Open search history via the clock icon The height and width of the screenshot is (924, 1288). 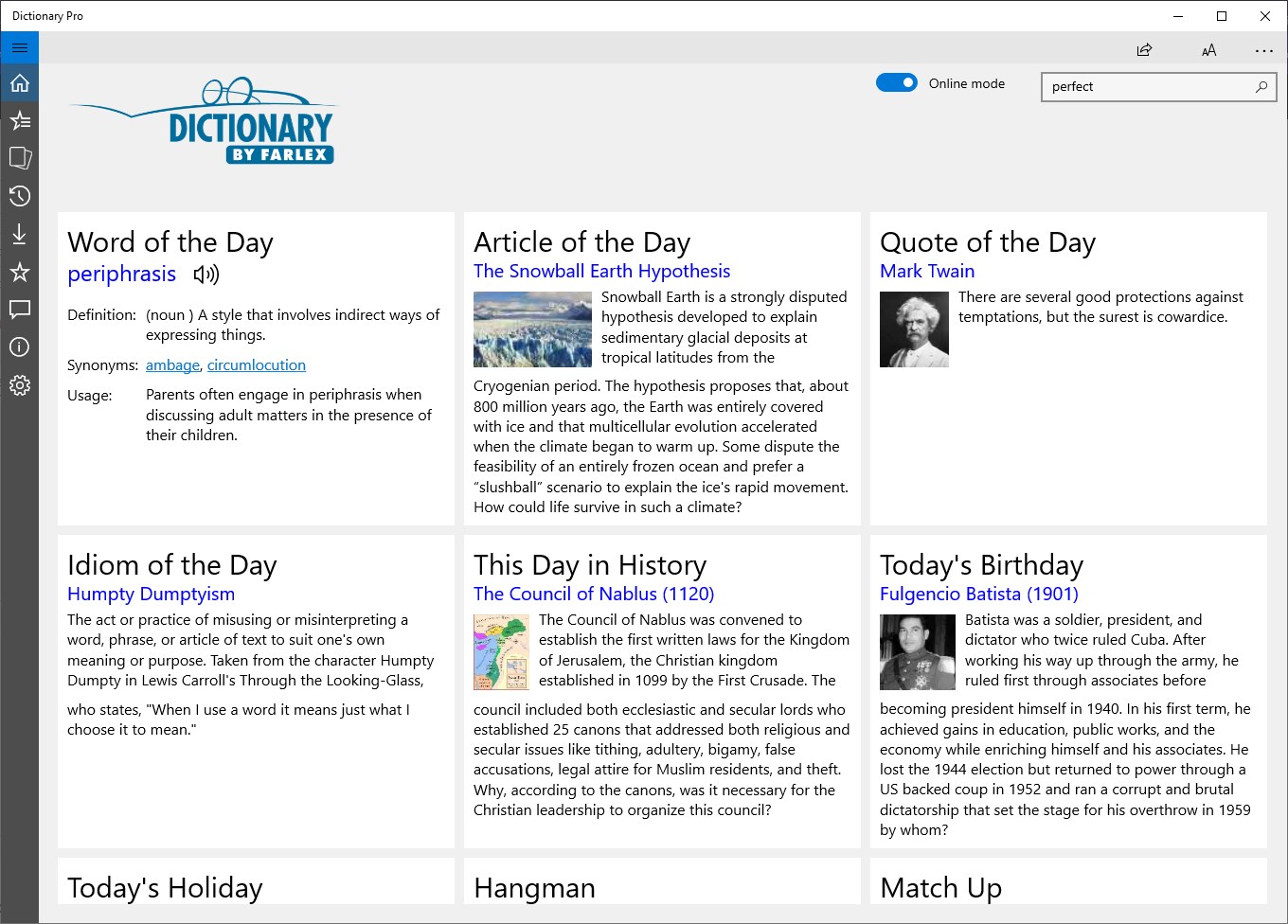pyautogui.click(x=19, y=196)
